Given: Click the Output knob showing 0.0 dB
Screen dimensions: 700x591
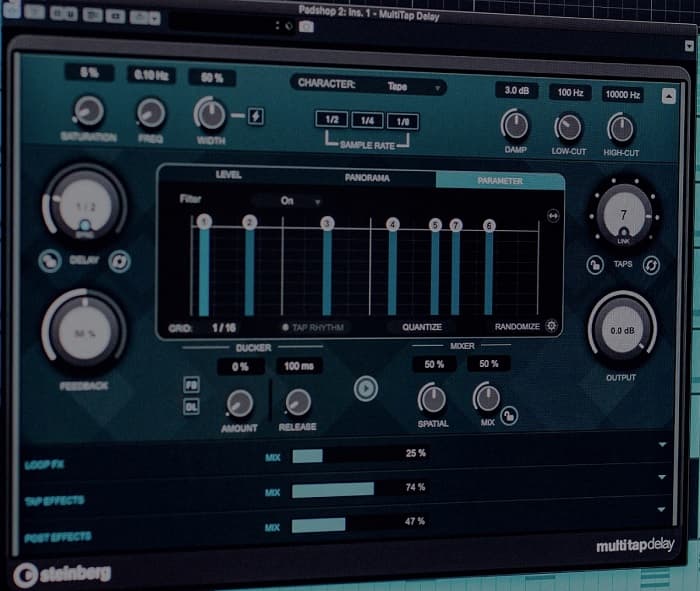Looking at the screenshot, I should 622,330.
